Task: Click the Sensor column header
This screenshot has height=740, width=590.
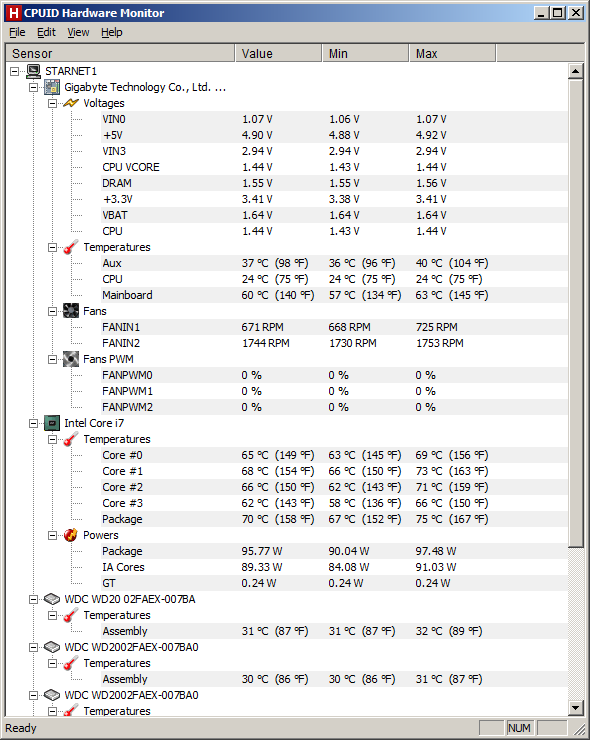Action: pyautogui.click(x=120, y=53)
